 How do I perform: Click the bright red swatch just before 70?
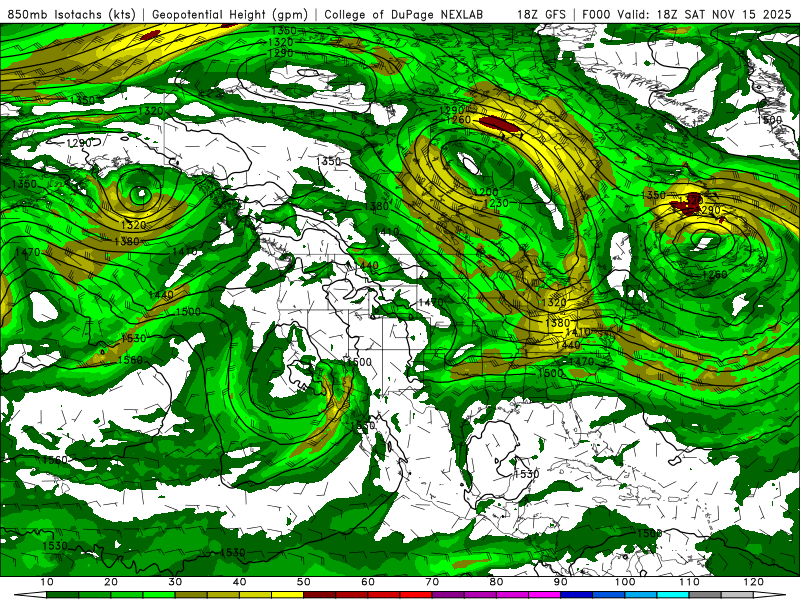[x=416, y=595]
